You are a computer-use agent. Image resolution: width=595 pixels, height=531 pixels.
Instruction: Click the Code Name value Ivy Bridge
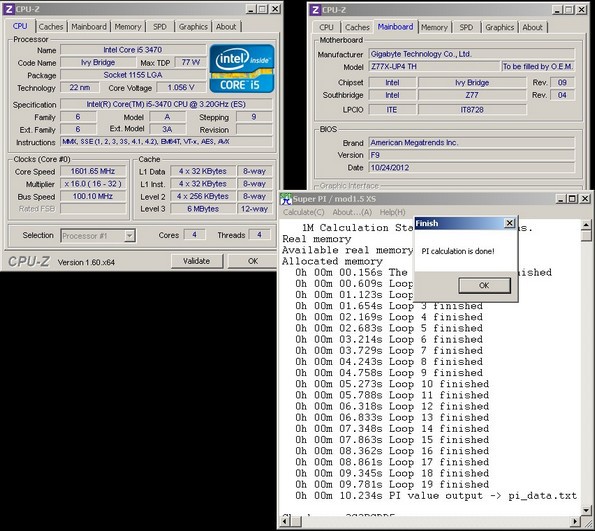point(98,62)
